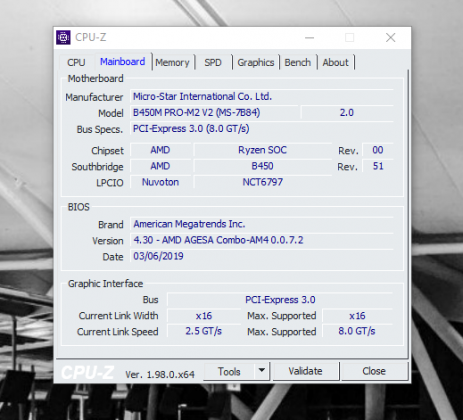Screen dimensions: 463x420
Task: Expand the Tools dropdown arrow
Action: pos(262,371)
